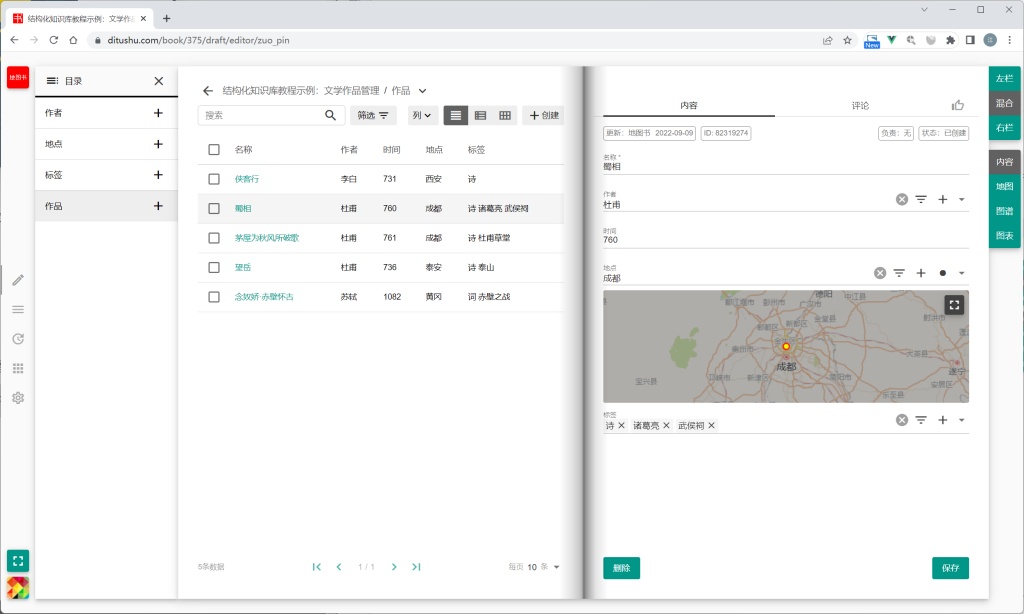This screenshot has width=1024, height=614.
Task: Filter options for 作者 field
Action: pos(921,199)
